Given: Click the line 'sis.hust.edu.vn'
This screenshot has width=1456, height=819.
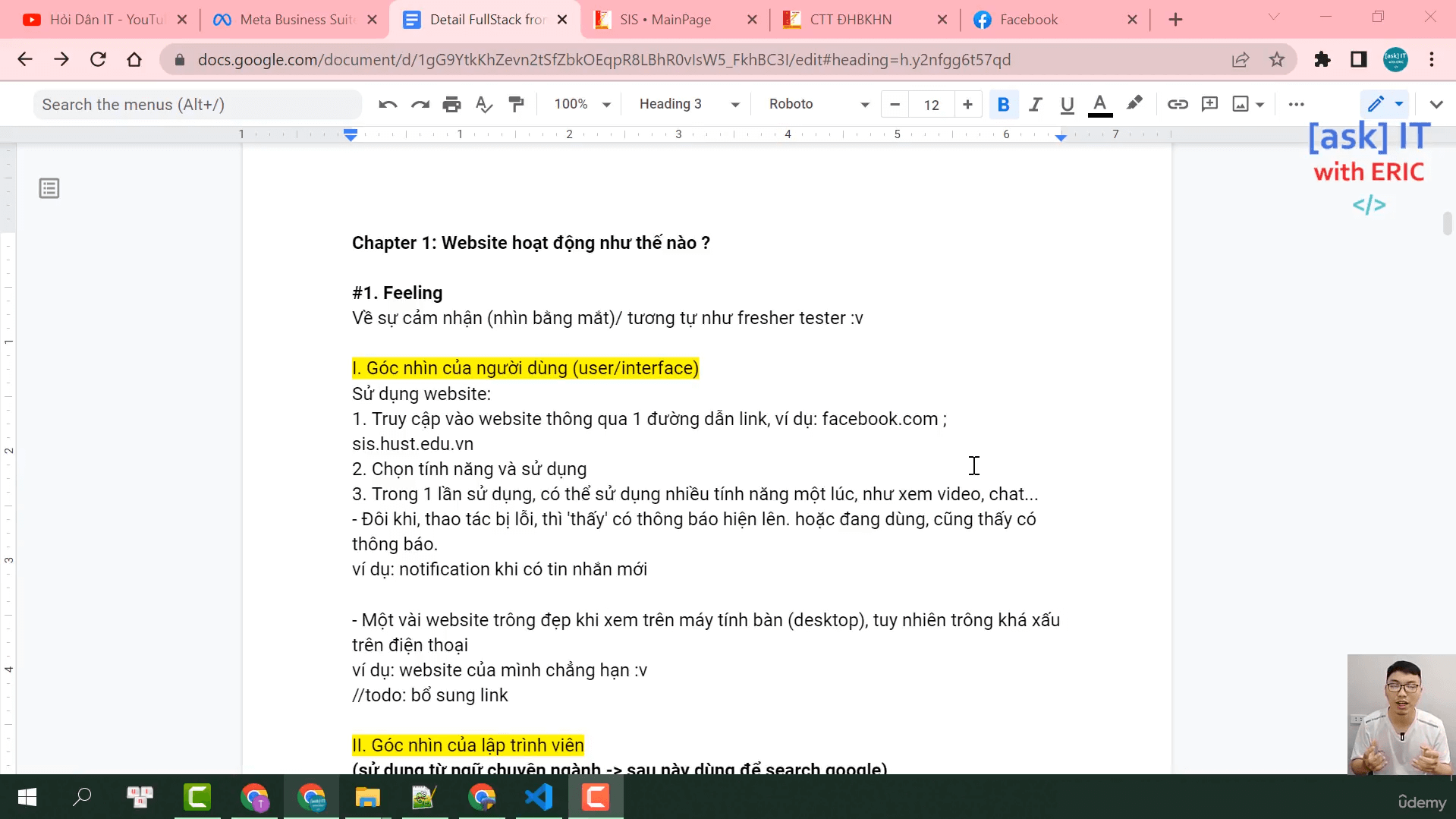Looking at the screenshot, I should pos(413,444).
